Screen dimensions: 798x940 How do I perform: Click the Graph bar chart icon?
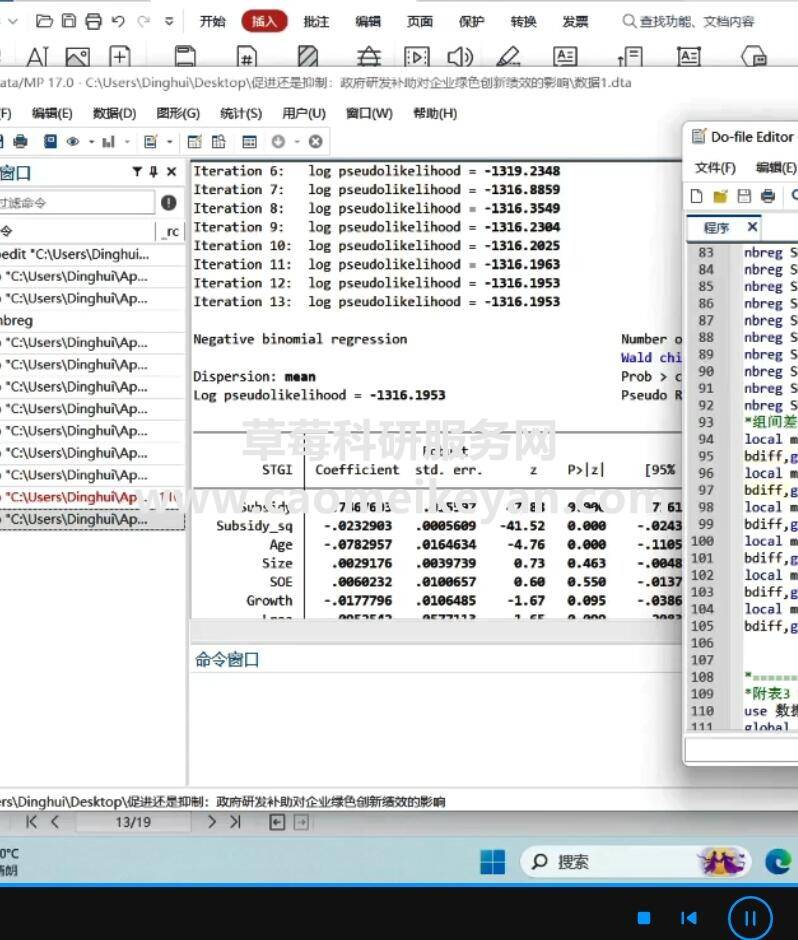108,142
